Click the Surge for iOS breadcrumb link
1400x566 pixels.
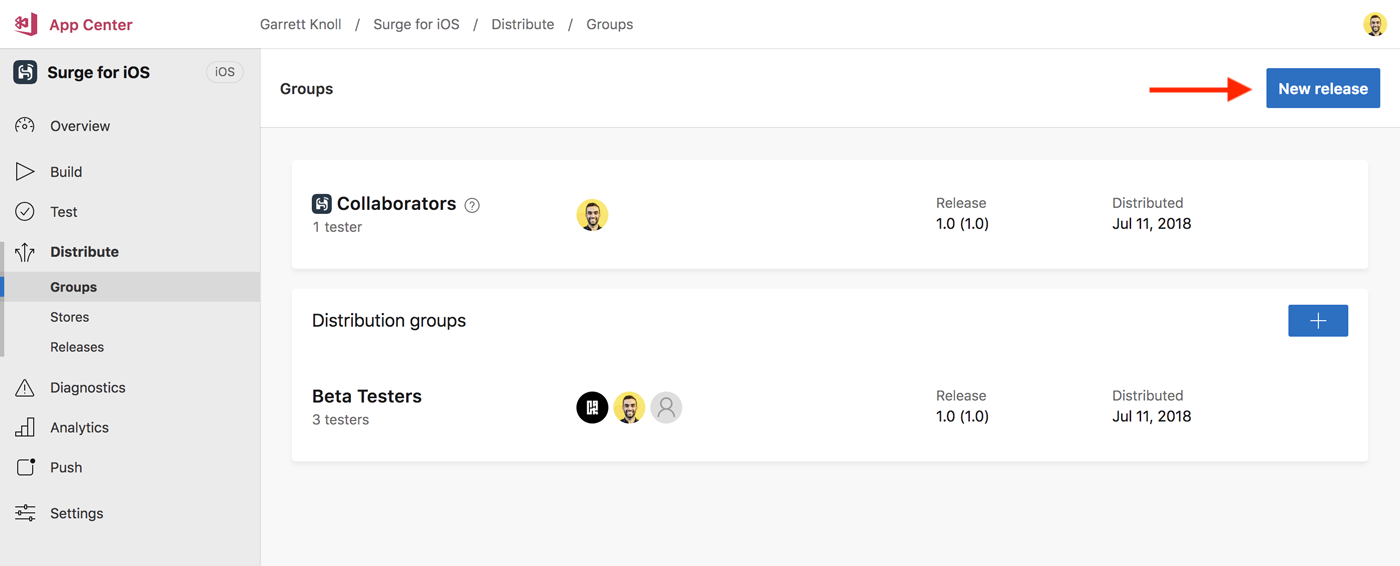pyautogui.click(x=416, y=24)
